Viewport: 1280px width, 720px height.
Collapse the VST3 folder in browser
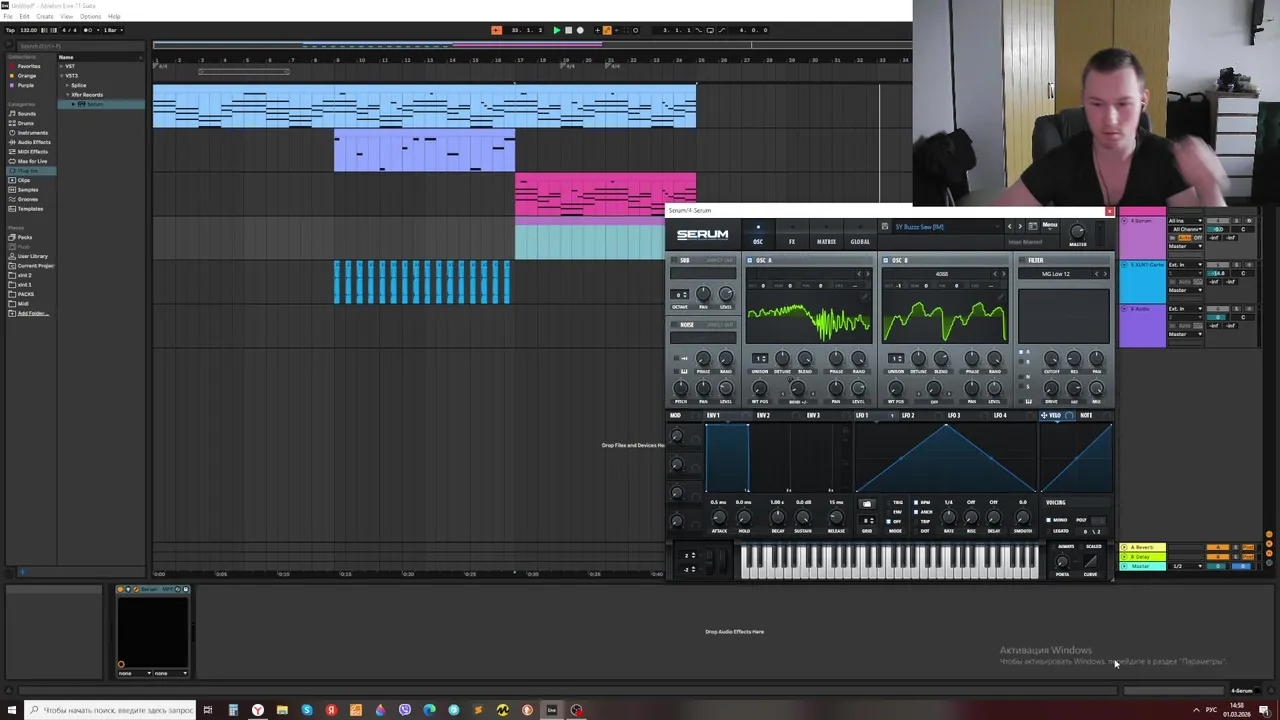tap(61, 76)
